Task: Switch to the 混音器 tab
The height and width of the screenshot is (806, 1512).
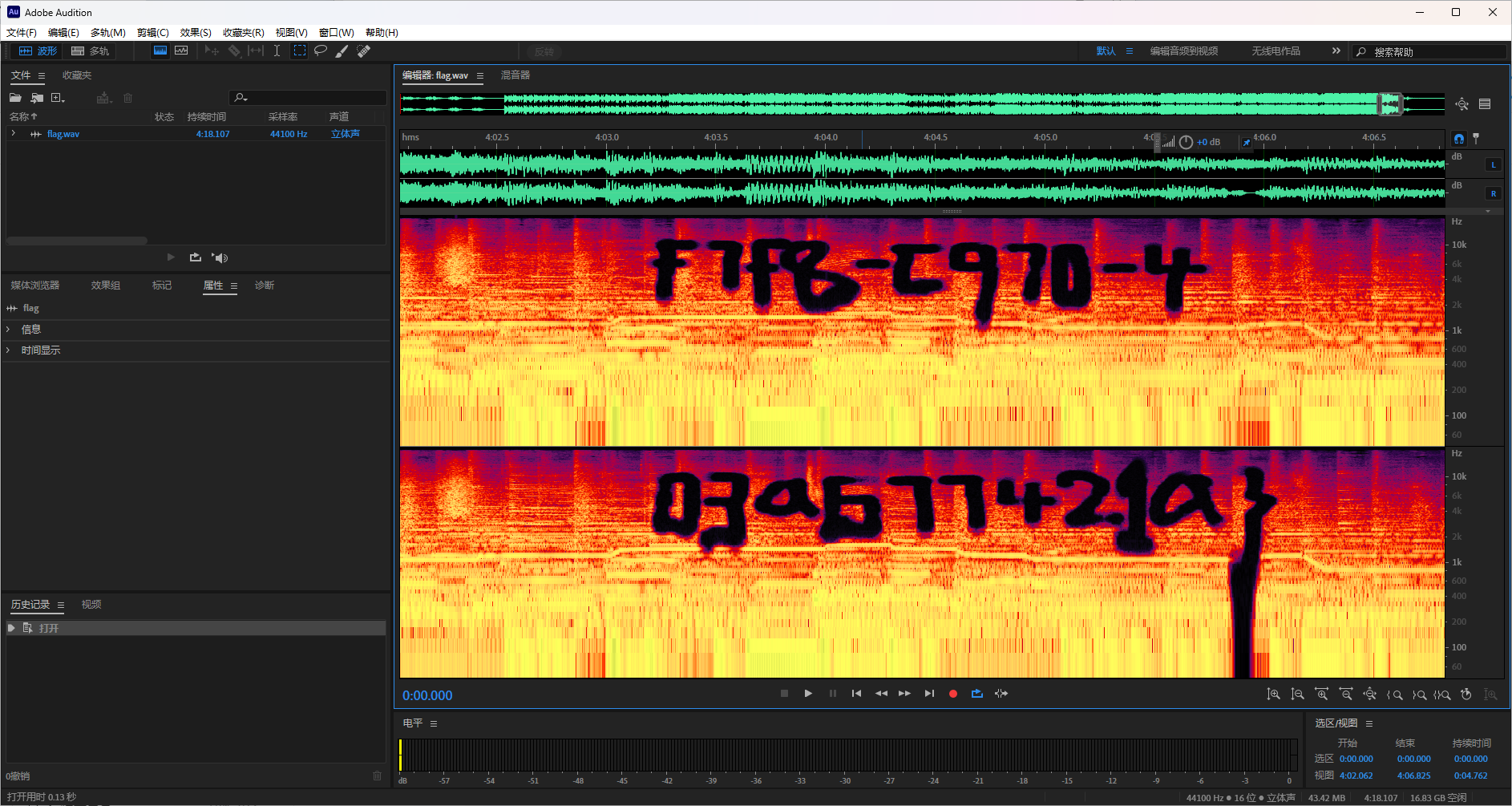Action: coord(515,75)
